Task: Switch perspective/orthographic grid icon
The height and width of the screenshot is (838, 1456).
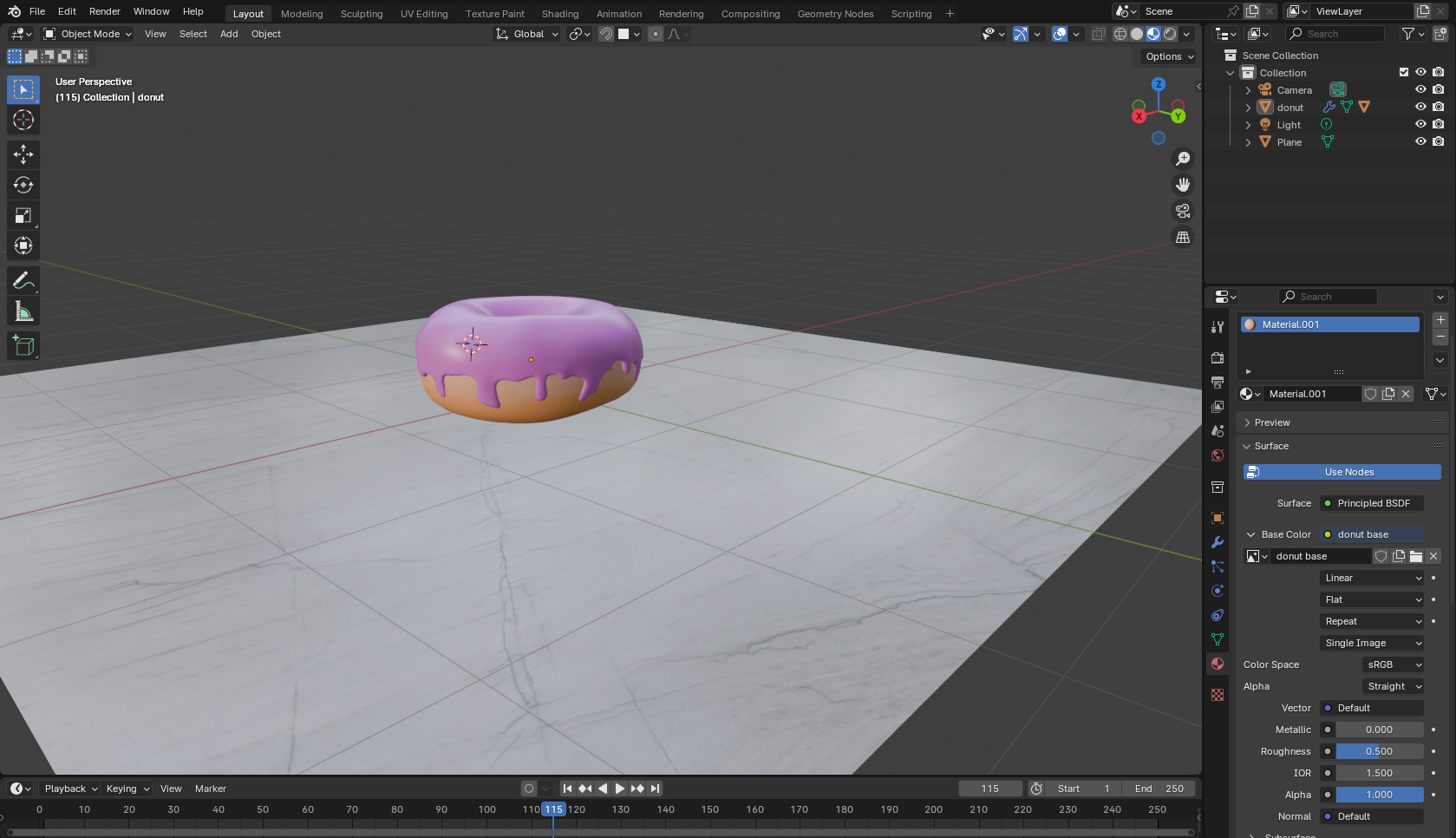Action: (x=1183, y=237)
